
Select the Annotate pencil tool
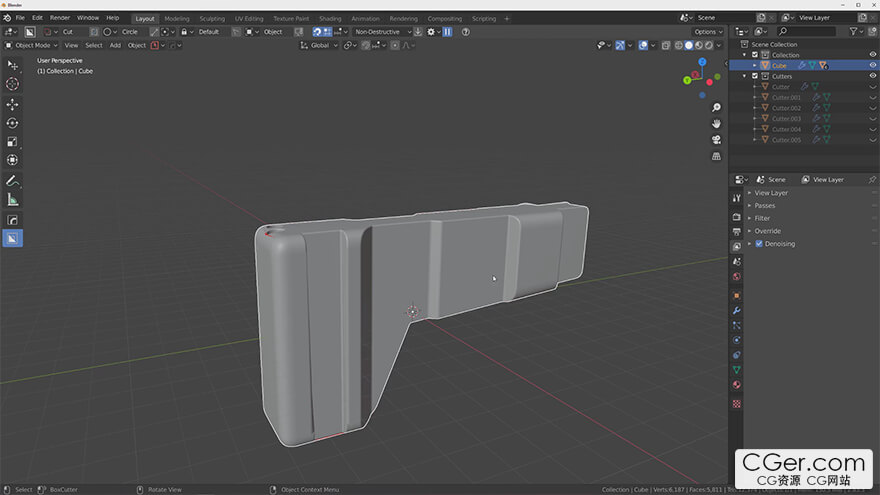tap(12, 181)
